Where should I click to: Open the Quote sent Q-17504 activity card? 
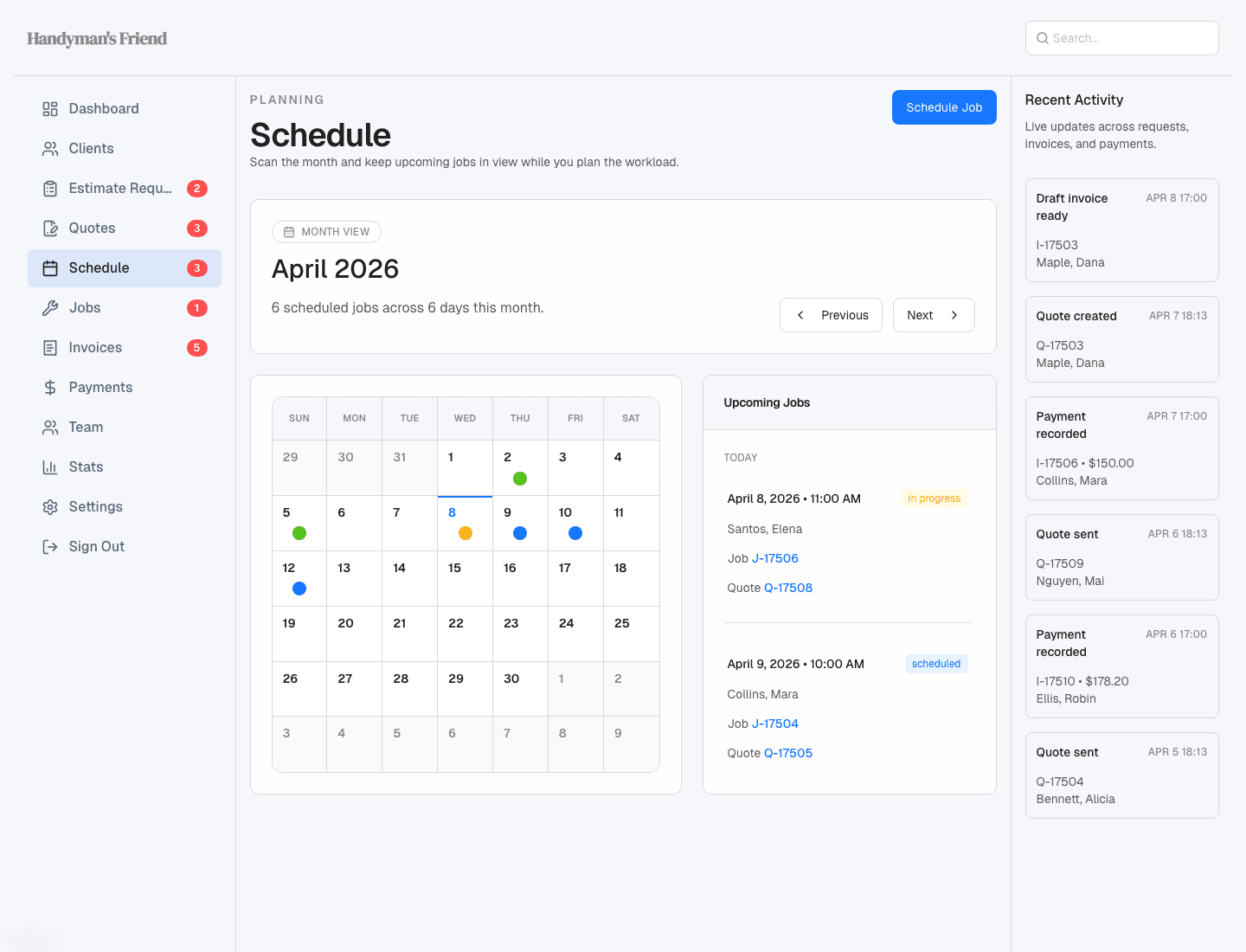coord(1122,775)
